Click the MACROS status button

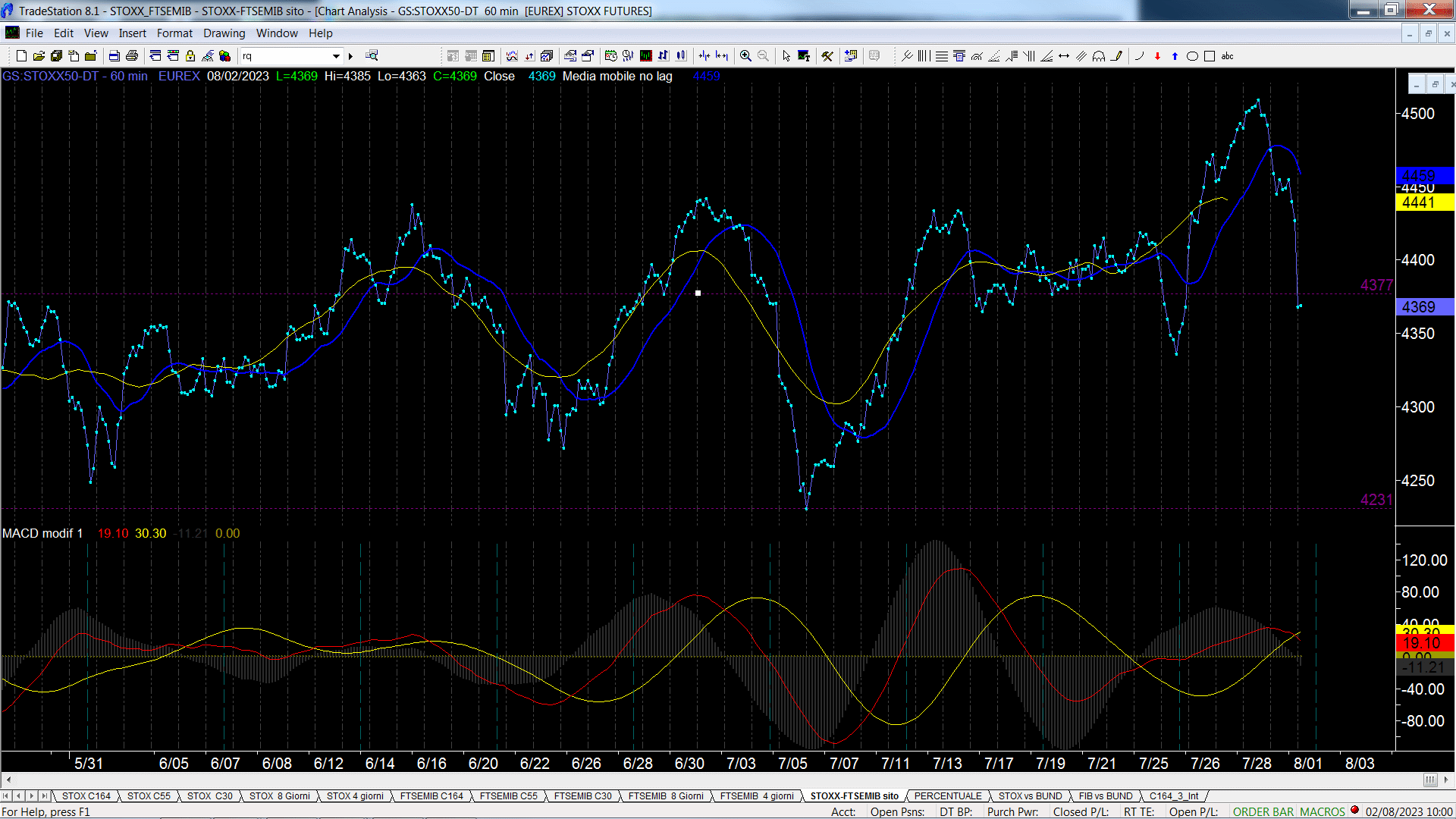click(x=1322, y=811)
